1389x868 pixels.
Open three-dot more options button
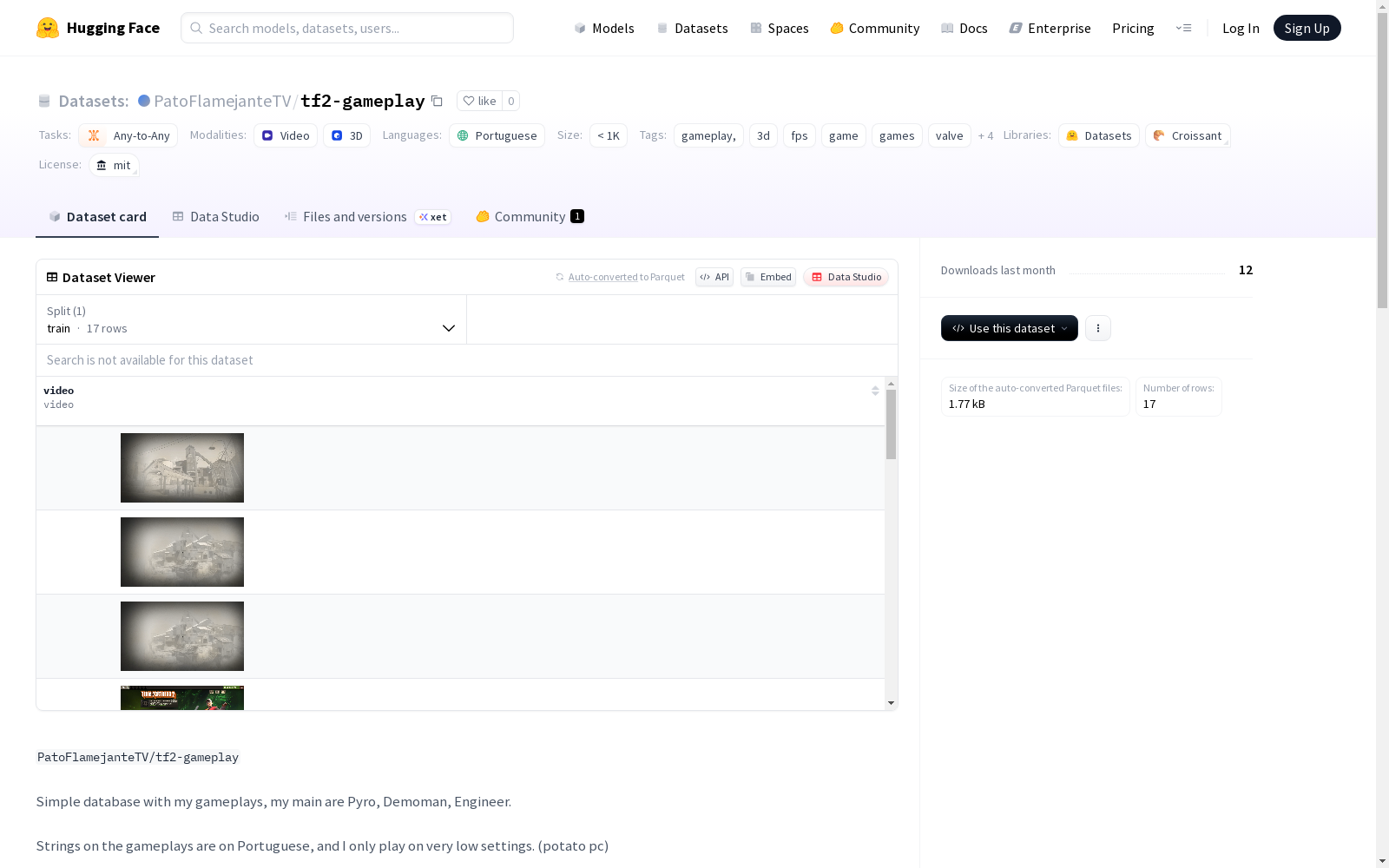pos(1098,328)
